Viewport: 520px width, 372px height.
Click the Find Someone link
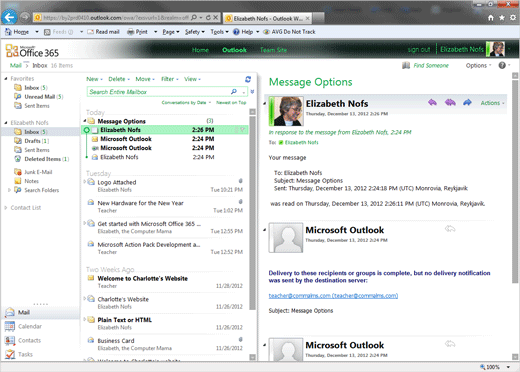431,65
